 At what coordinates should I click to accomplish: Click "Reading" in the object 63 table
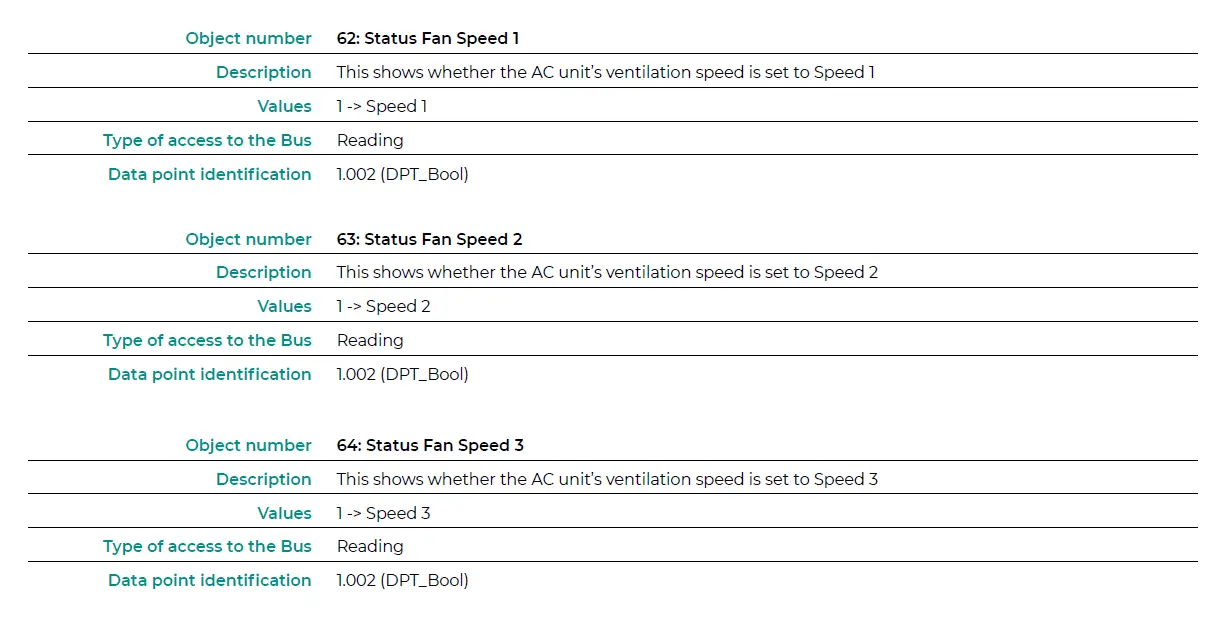pos(370,340)
